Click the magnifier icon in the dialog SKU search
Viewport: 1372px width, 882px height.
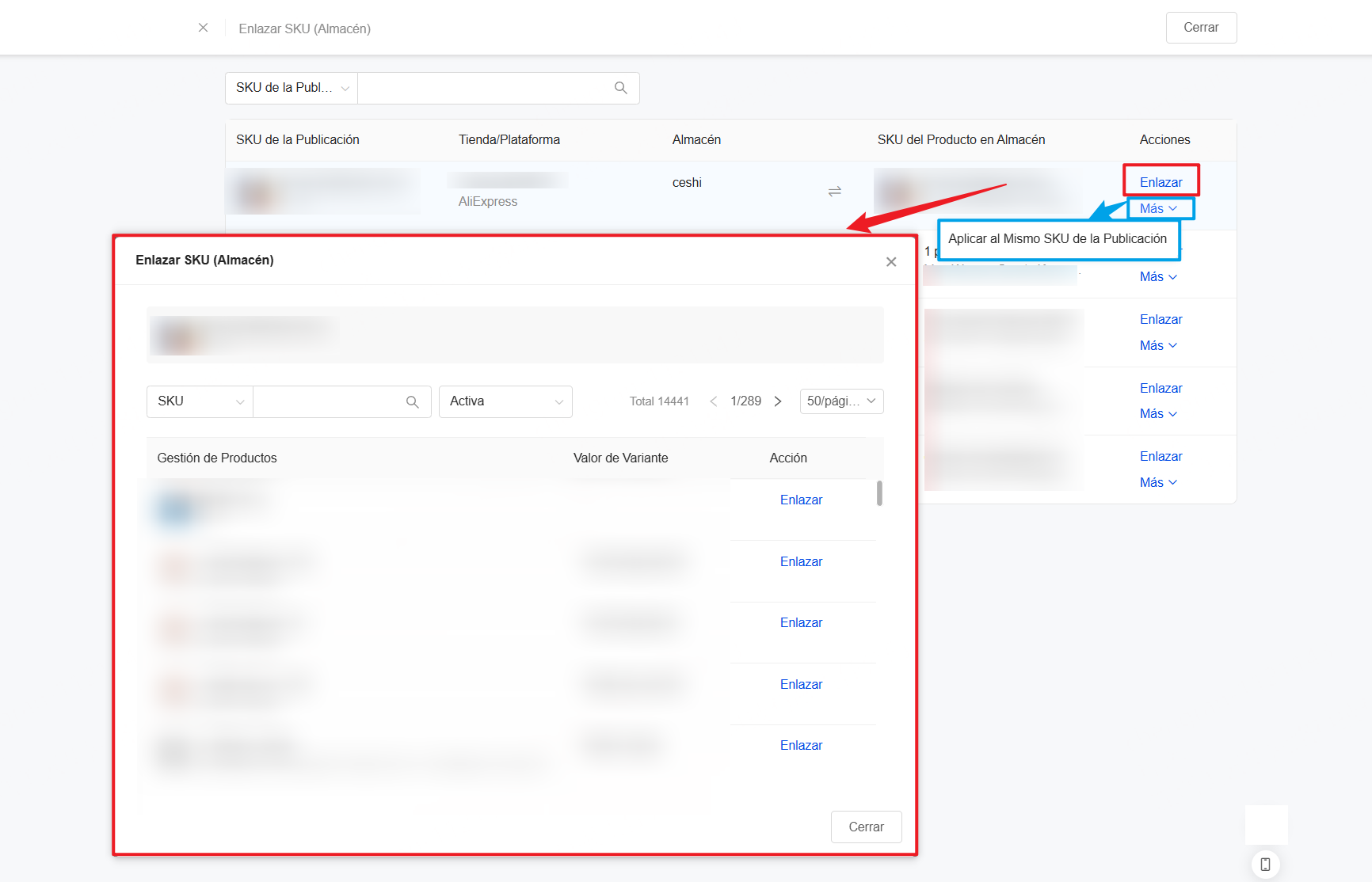point(413,402)
